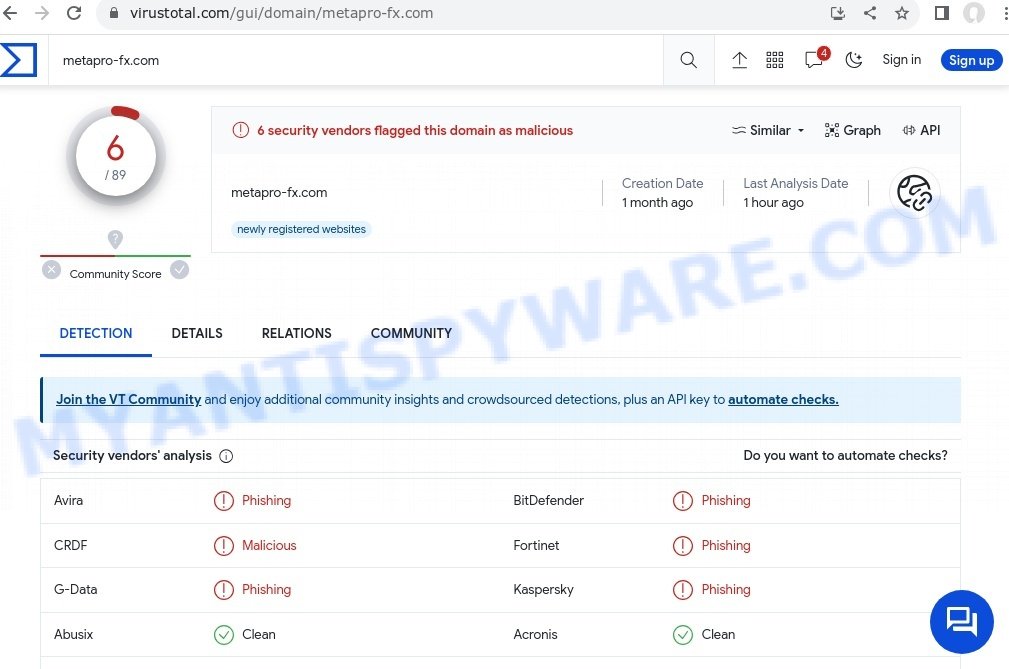Image resolution: width=1009 pixels, height=669 pixels.
Task: Click Fortinet Phishing warning icon
Action: click(683, 545)
